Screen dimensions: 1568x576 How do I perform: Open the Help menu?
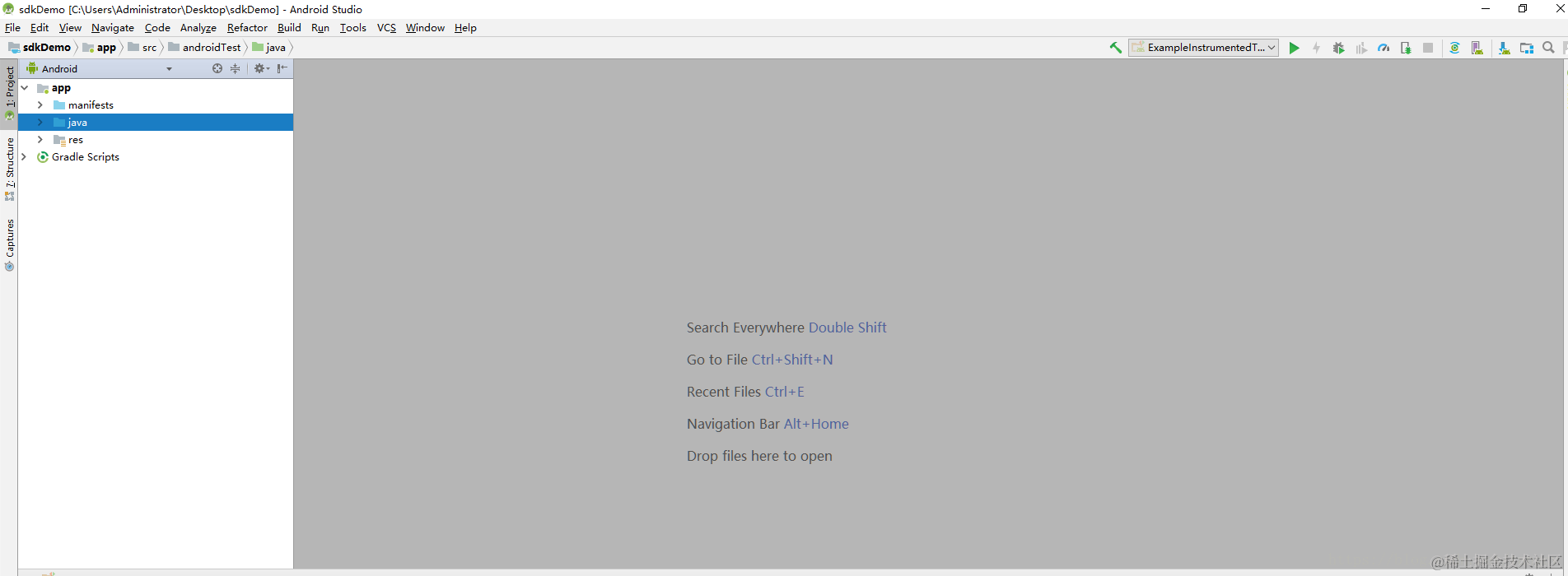tap(465, 28)
